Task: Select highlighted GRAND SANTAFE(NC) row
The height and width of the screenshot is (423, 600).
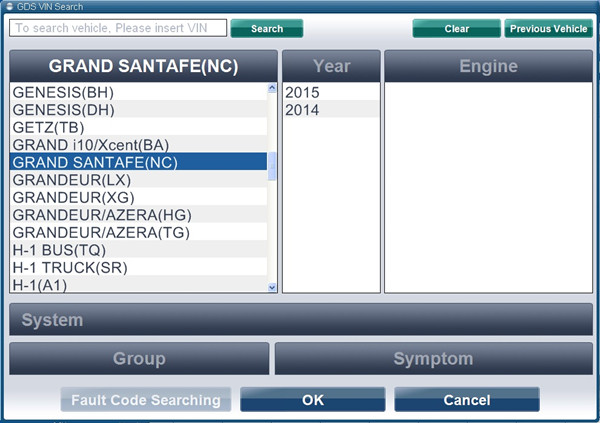Action: coord(139,162)
